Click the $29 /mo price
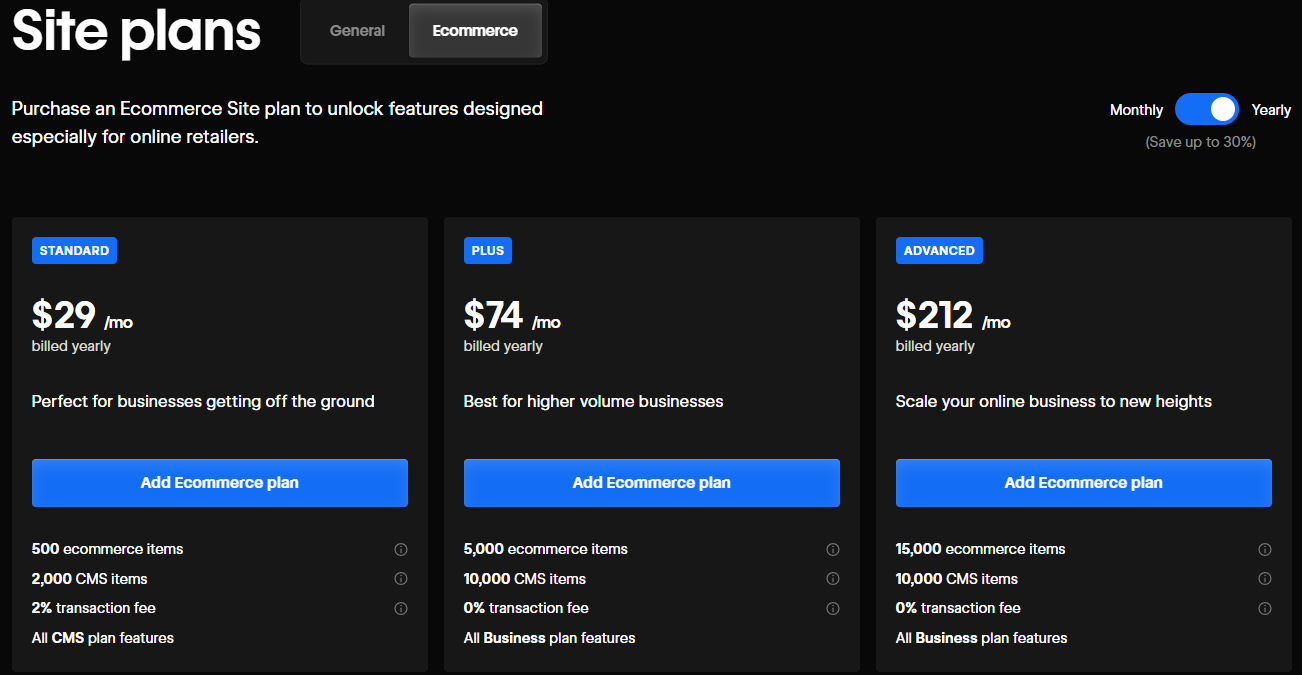 click(x=82, y=315)
